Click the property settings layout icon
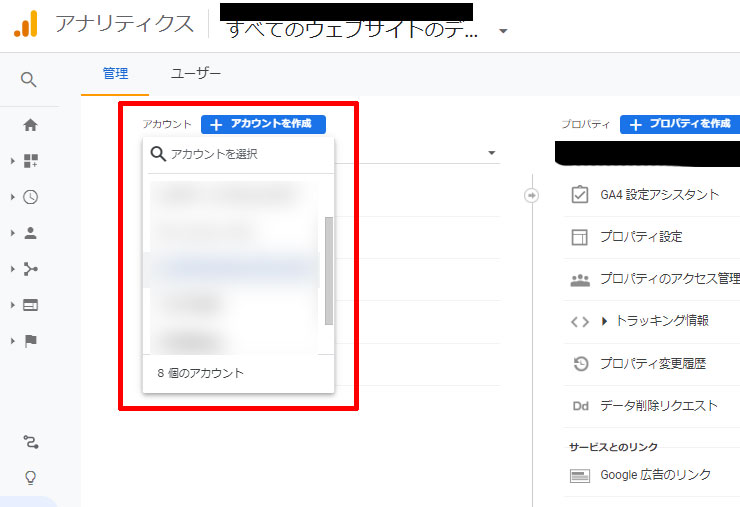This screenshot has height=507, width=740. (x=580, y=237)
